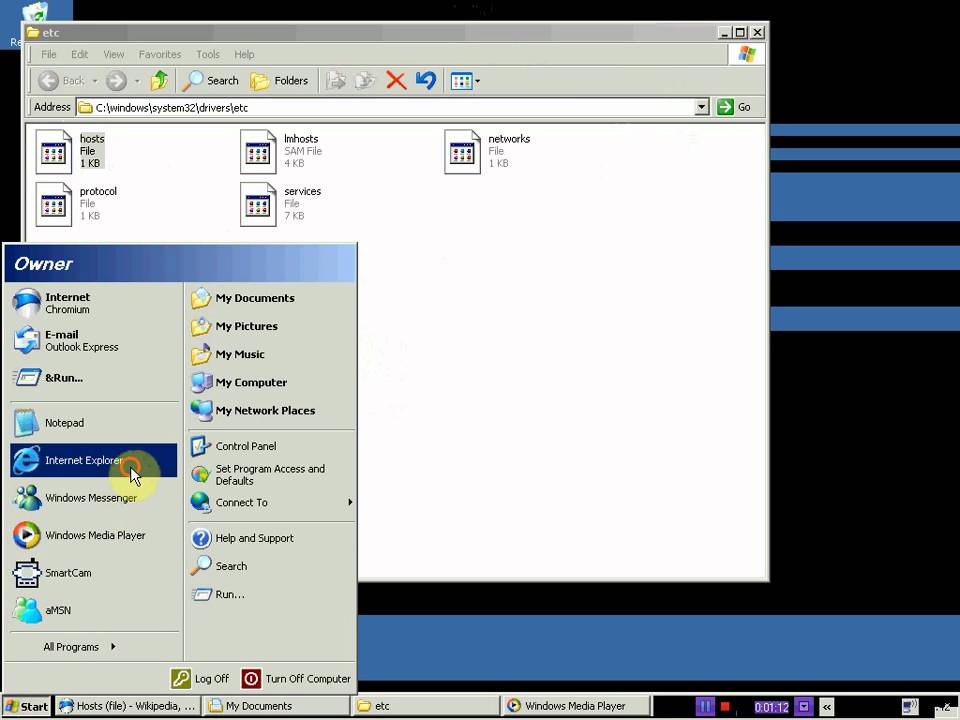Open Internet Explorer from Start menu
The width and height of the screenshot is (960, 720).
pyautogui.click(x=94, y=460)
